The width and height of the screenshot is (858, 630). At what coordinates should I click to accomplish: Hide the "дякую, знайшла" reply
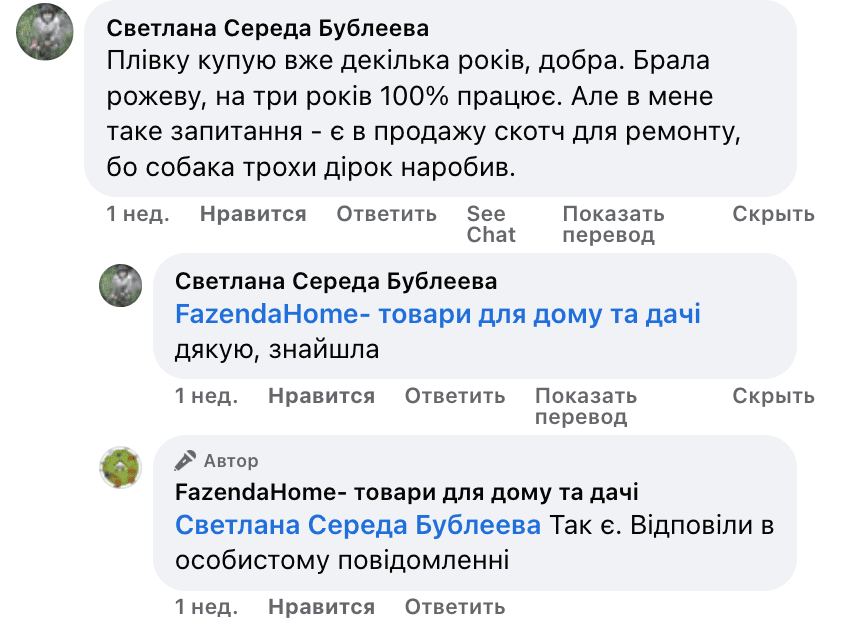(773, 396)
